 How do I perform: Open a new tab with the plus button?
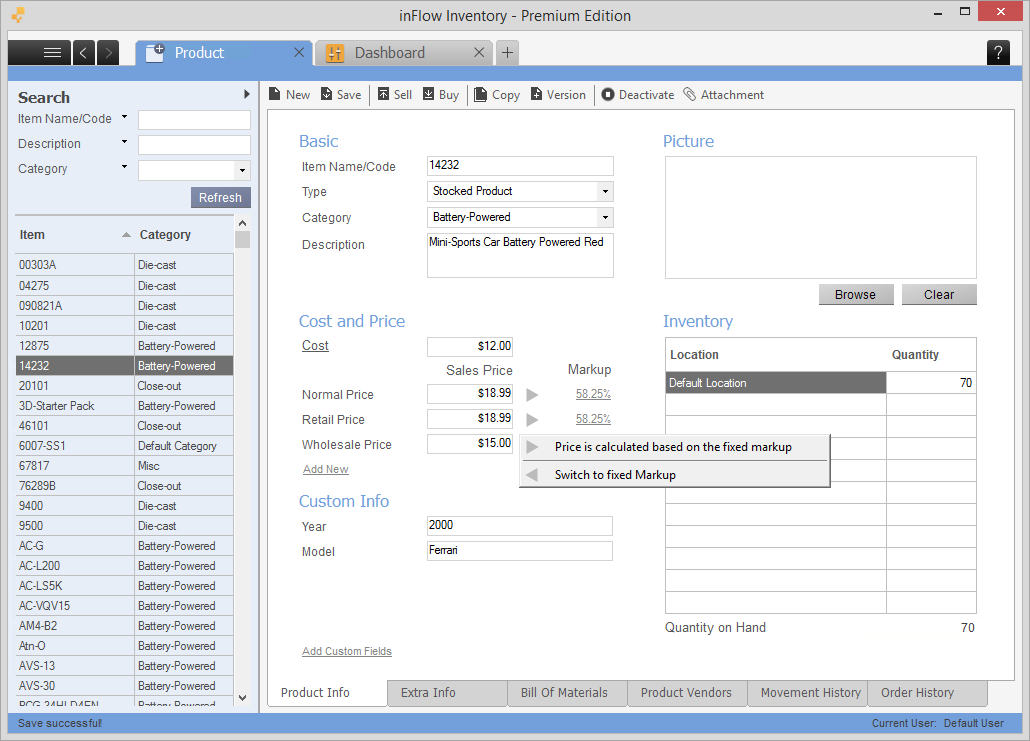pyautogui.click(x=507, y=53)
